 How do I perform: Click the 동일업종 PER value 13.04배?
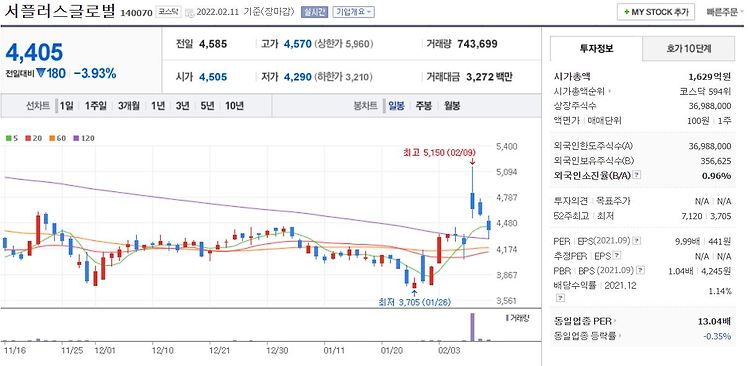[715, 321]
